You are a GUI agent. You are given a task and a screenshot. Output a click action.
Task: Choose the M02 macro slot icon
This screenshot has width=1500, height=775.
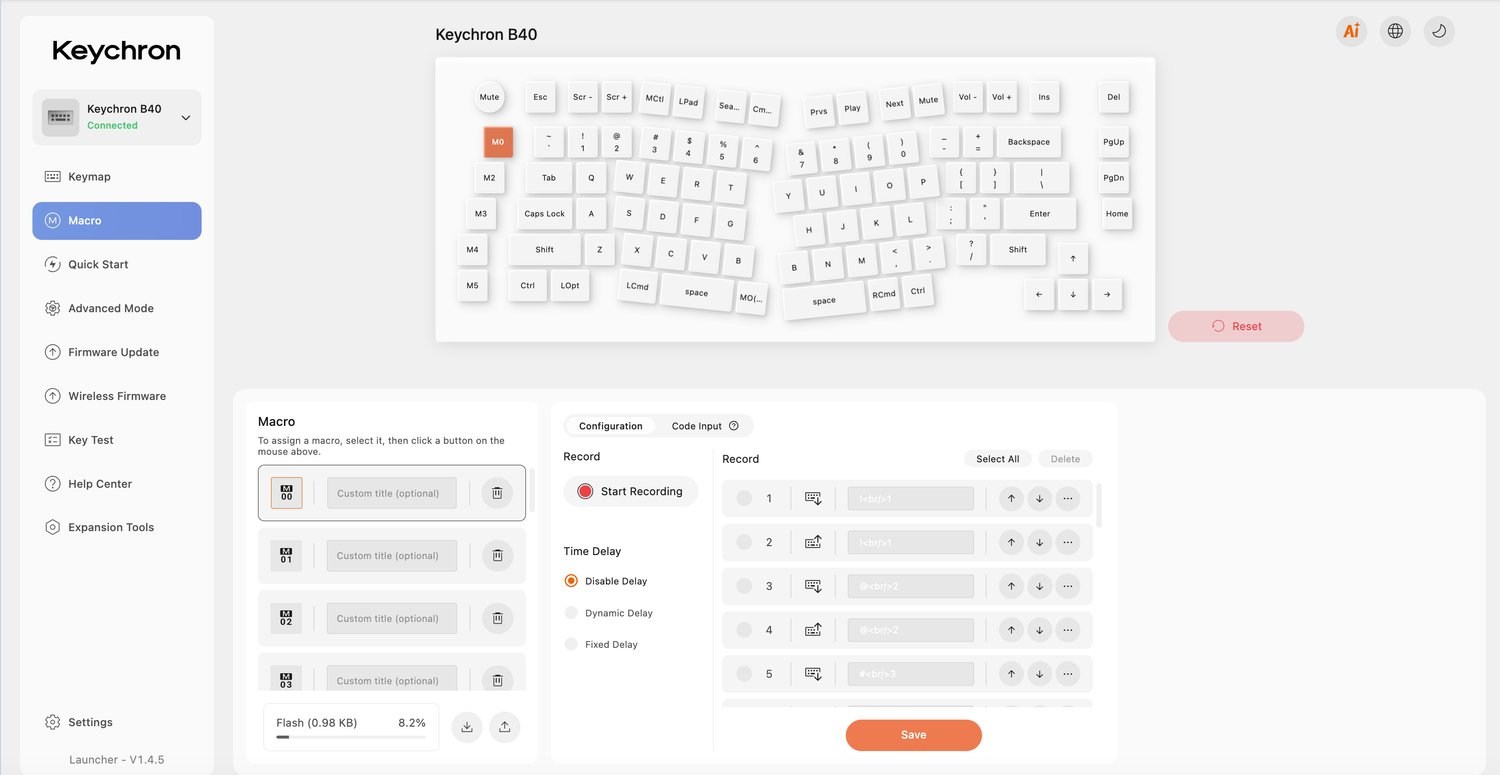point(286,619)
